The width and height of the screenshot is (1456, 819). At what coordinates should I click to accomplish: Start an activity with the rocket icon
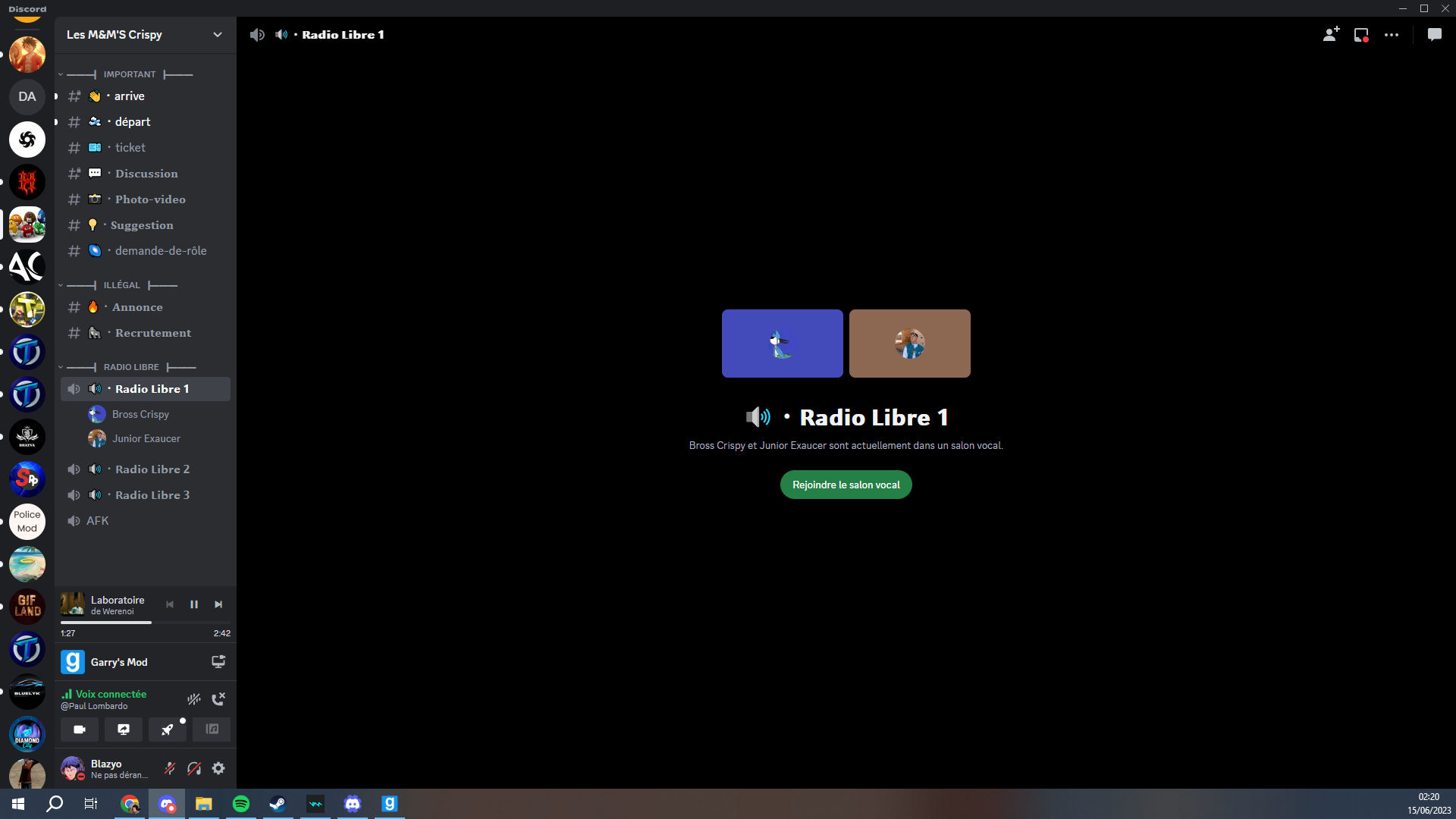(x=168, y=730)
